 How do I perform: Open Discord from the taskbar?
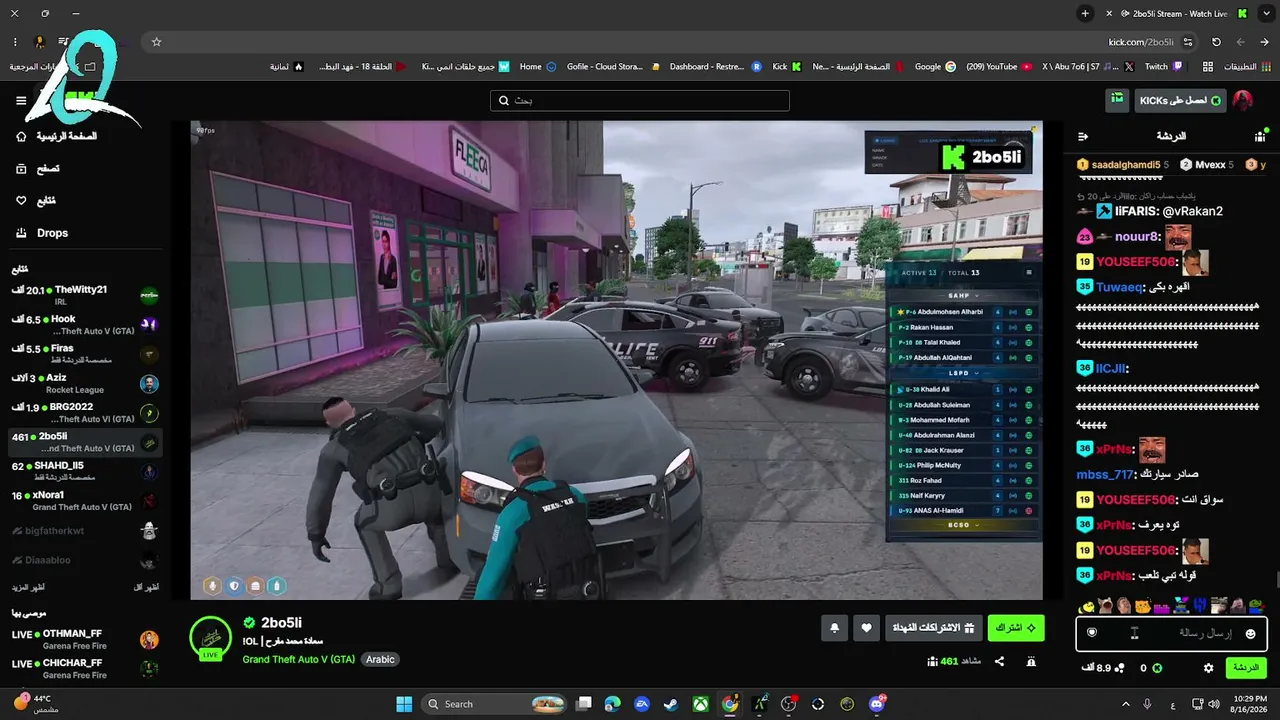click(x=877, y=704)
